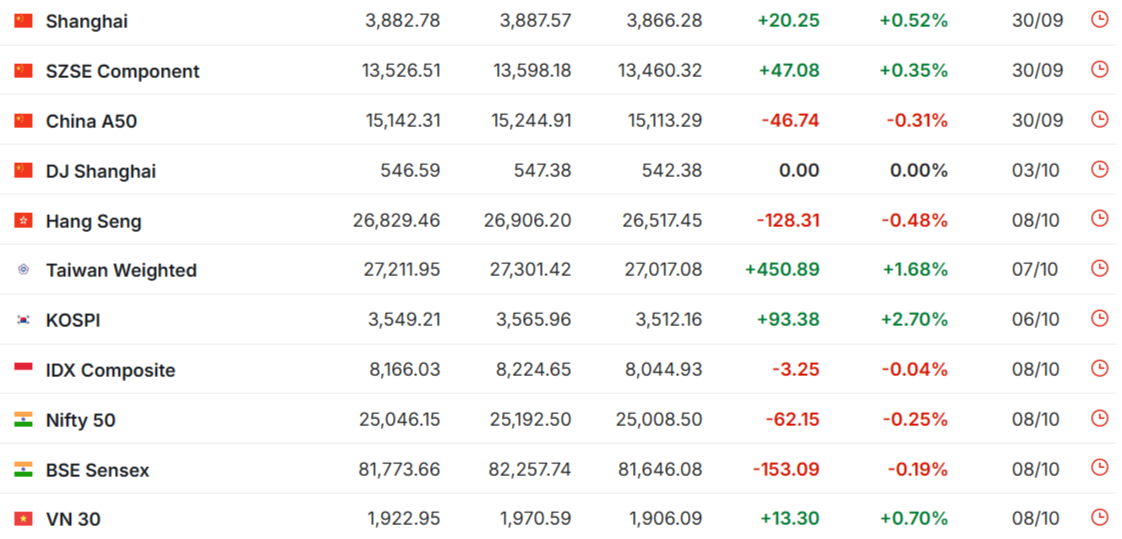Screen dimensions: 1122x539
Task: Click the clock icon in KOSPI row
Action: pos(1099,318)
